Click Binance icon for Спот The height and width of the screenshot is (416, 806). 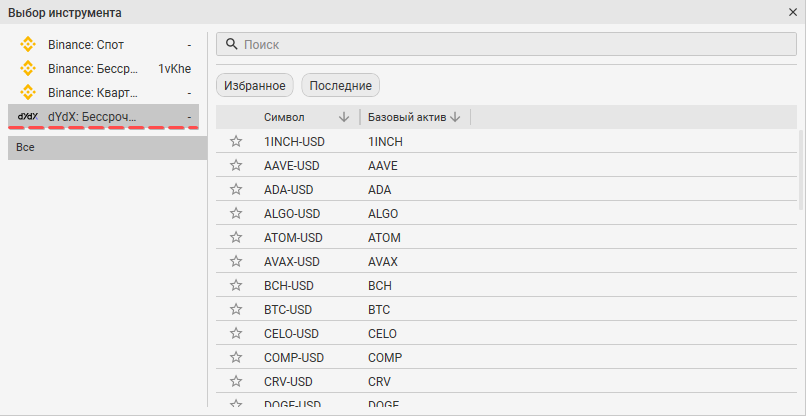click(28, 45)
